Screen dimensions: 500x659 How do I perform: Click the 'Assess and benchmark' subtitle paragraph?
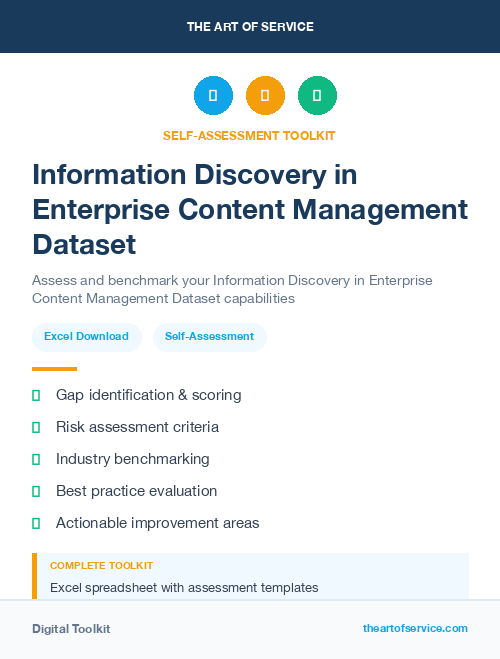click(x=232, y=289)
